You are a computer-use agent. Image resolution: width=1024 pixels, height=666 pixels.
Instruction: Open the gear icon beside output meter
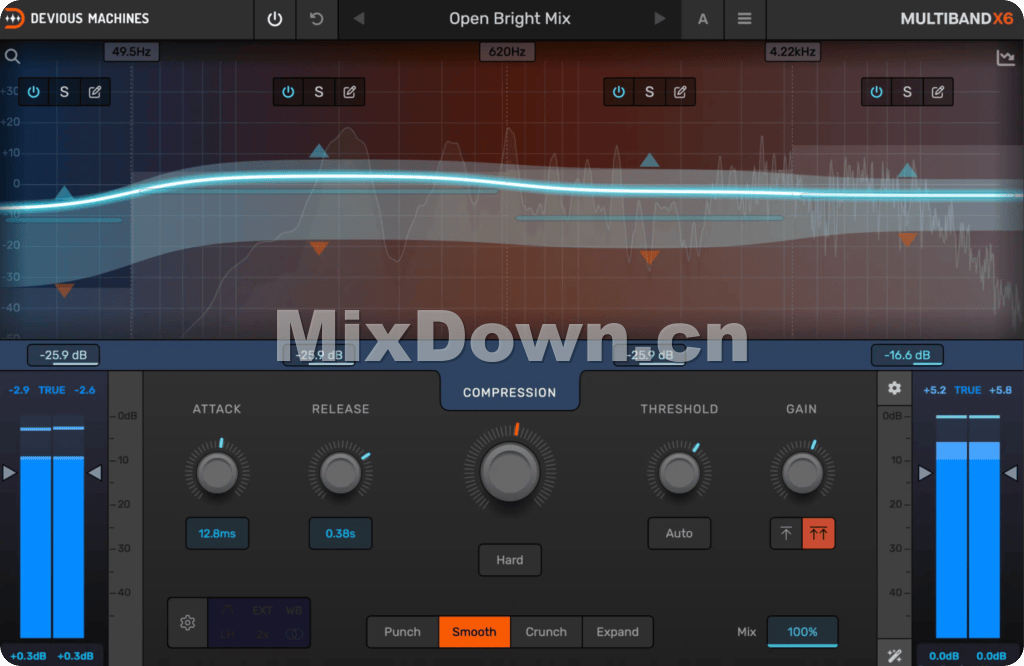pos(894,388)
